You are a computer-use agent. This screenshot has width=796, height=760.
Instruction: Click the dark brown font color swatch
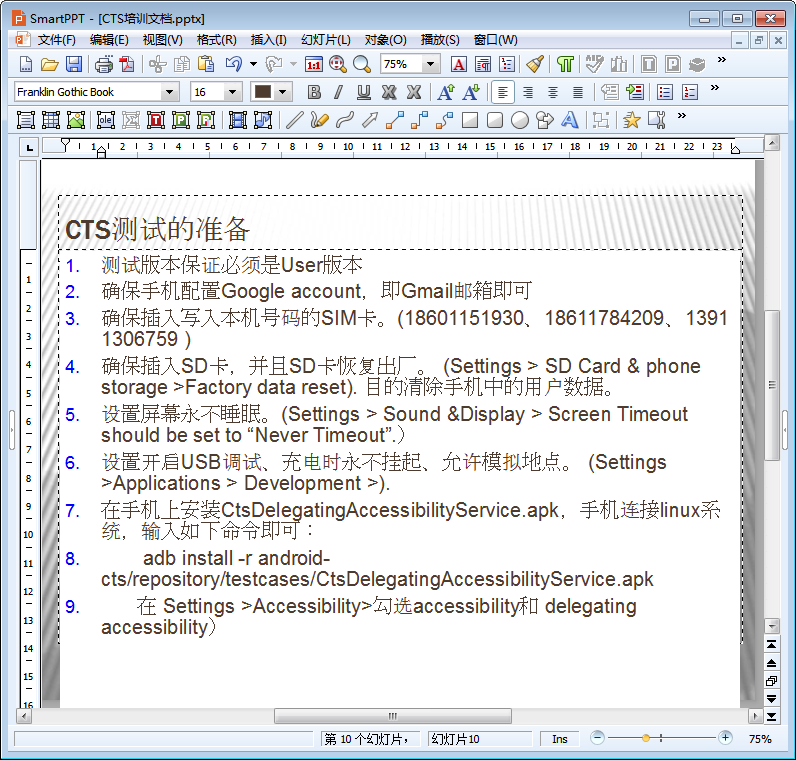(x=262, y=92)
